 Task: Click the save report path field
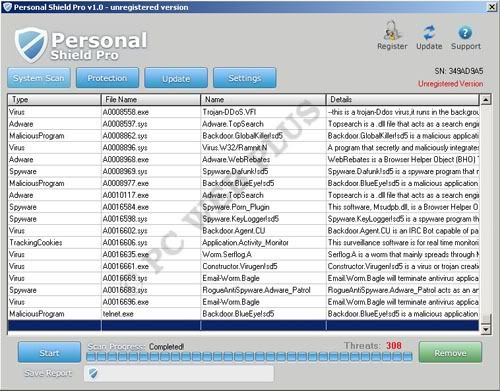point(179,373)
